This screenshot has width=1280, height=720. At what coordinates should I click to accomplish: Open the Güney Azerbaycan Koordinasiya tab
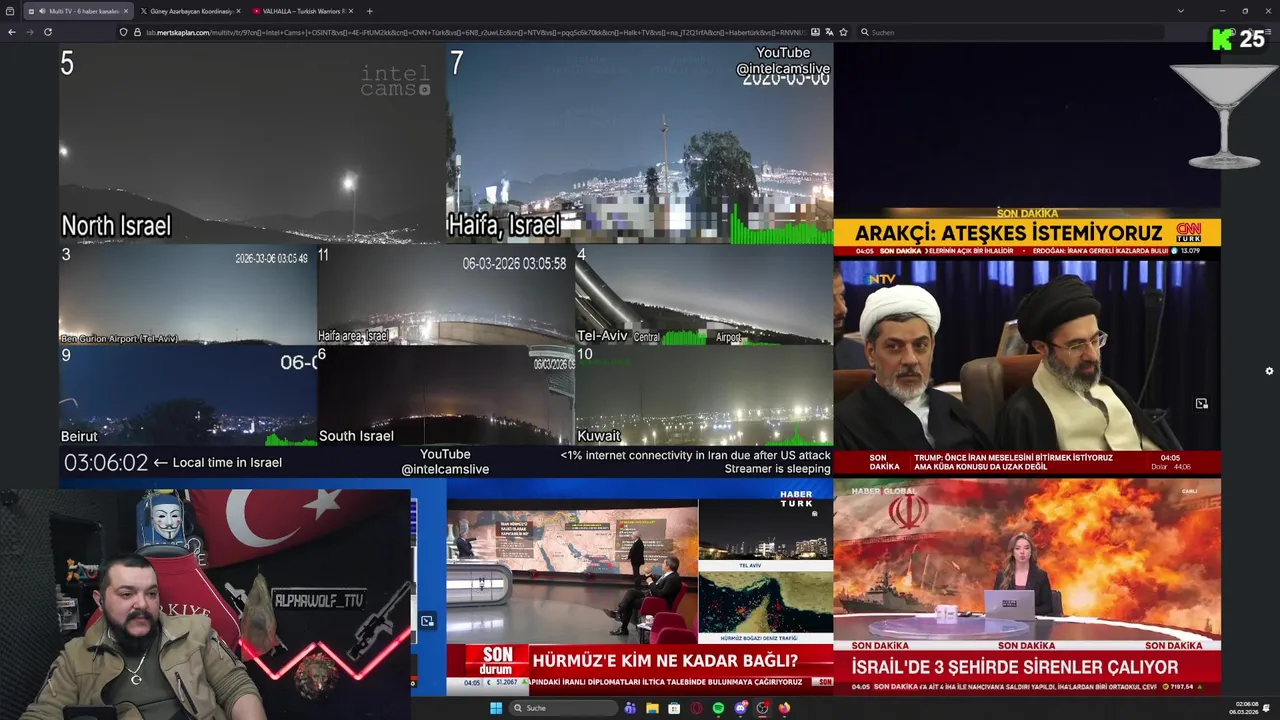coord(190,11)
